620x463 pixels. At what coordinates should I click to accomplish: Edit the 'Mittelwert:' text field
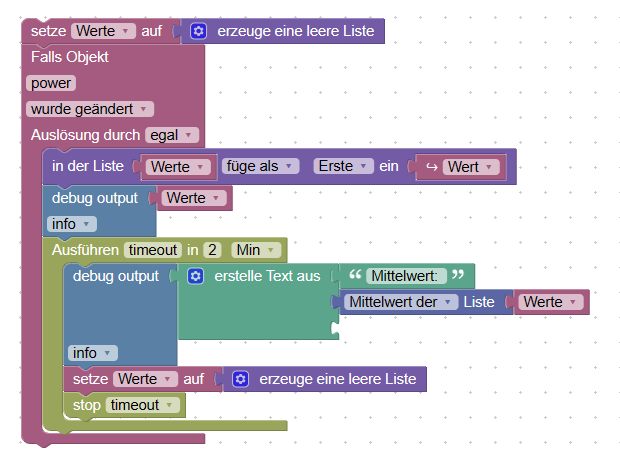pyautogui.click(x=406, y=275)
